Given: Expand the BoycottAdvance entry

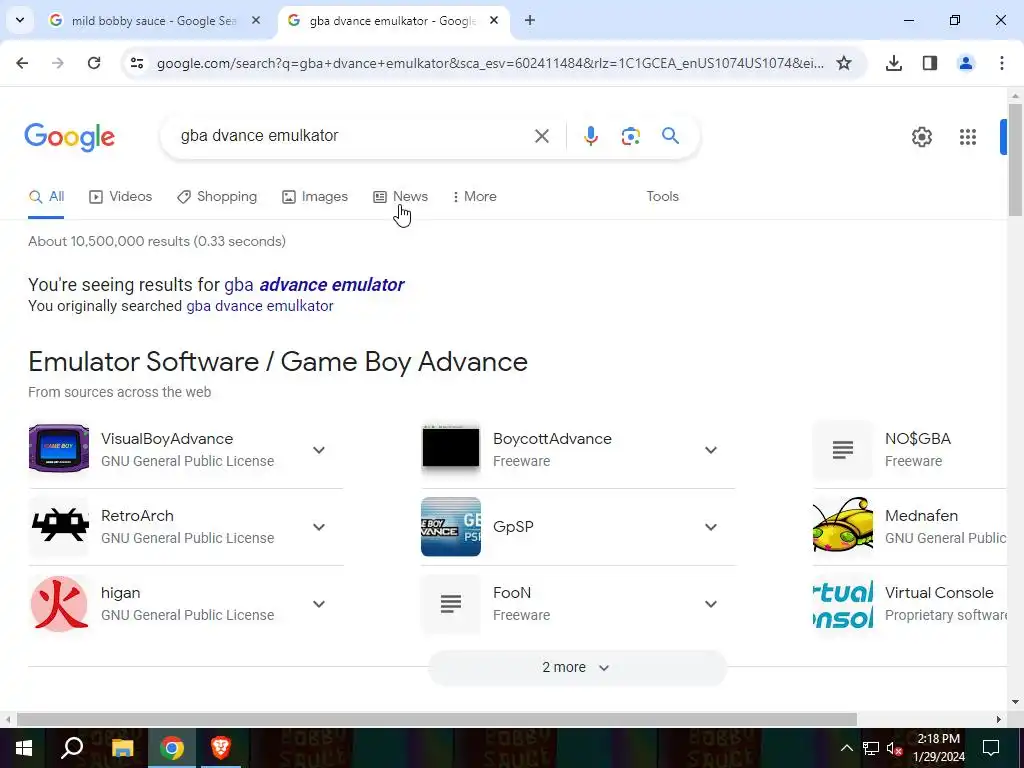Looking at the screenshot, I should pyautogui.click(x=711, y=450).
